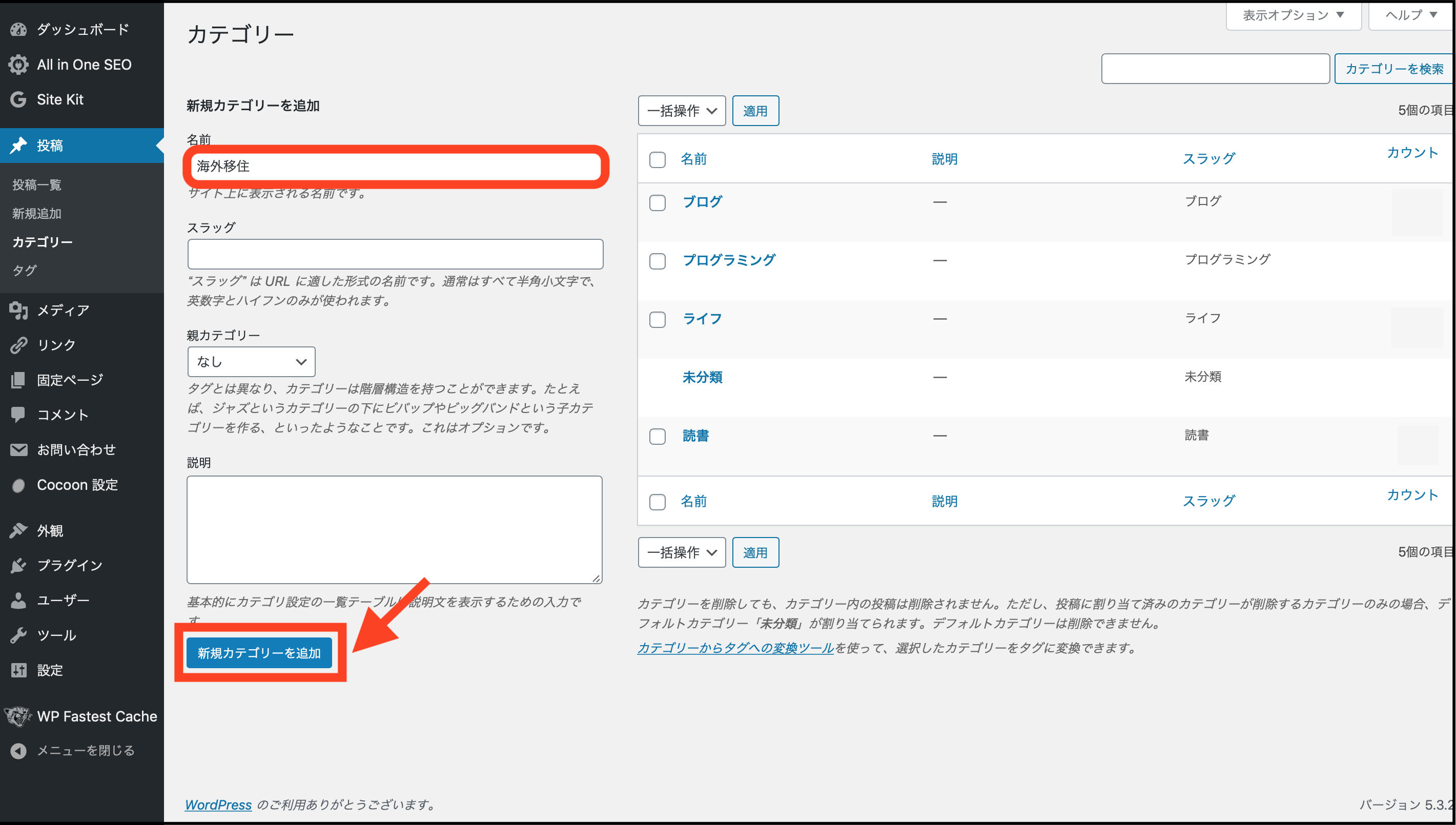
Task: Click 新規カテゴリーを追加 button
Action: 259,653
